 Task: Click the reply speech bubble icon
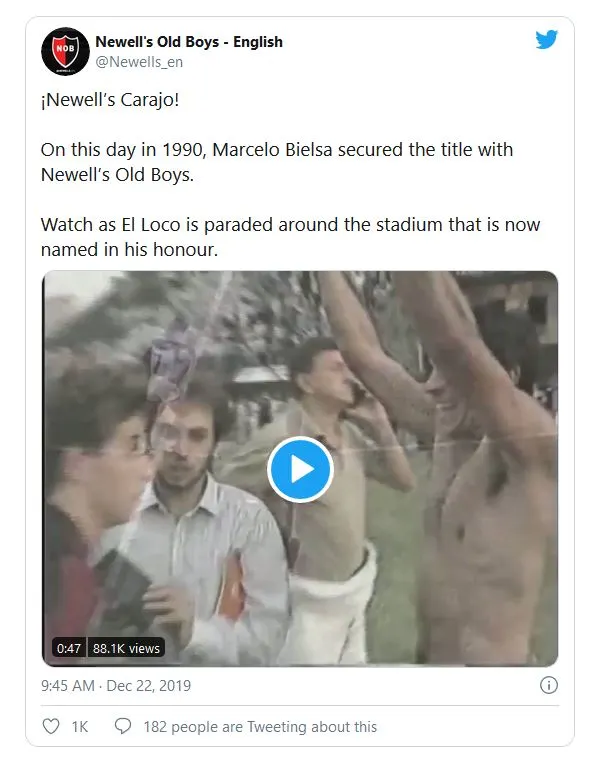click(x=123, y=727)
